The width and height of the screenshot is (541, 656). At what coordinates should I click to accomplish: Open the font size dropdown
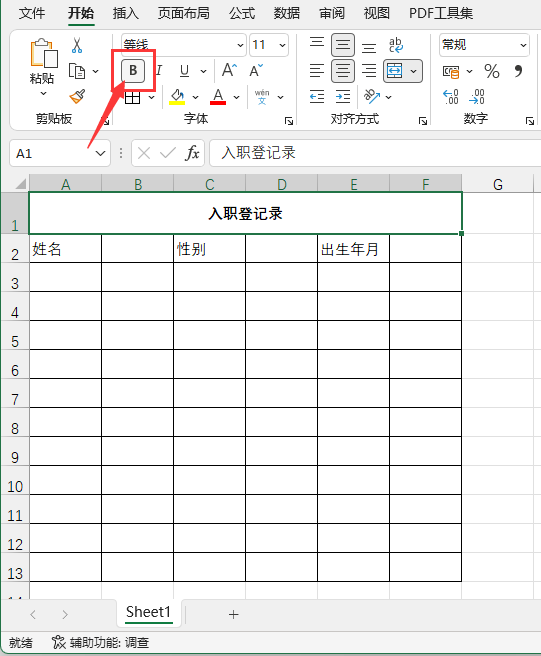point(282,45)
